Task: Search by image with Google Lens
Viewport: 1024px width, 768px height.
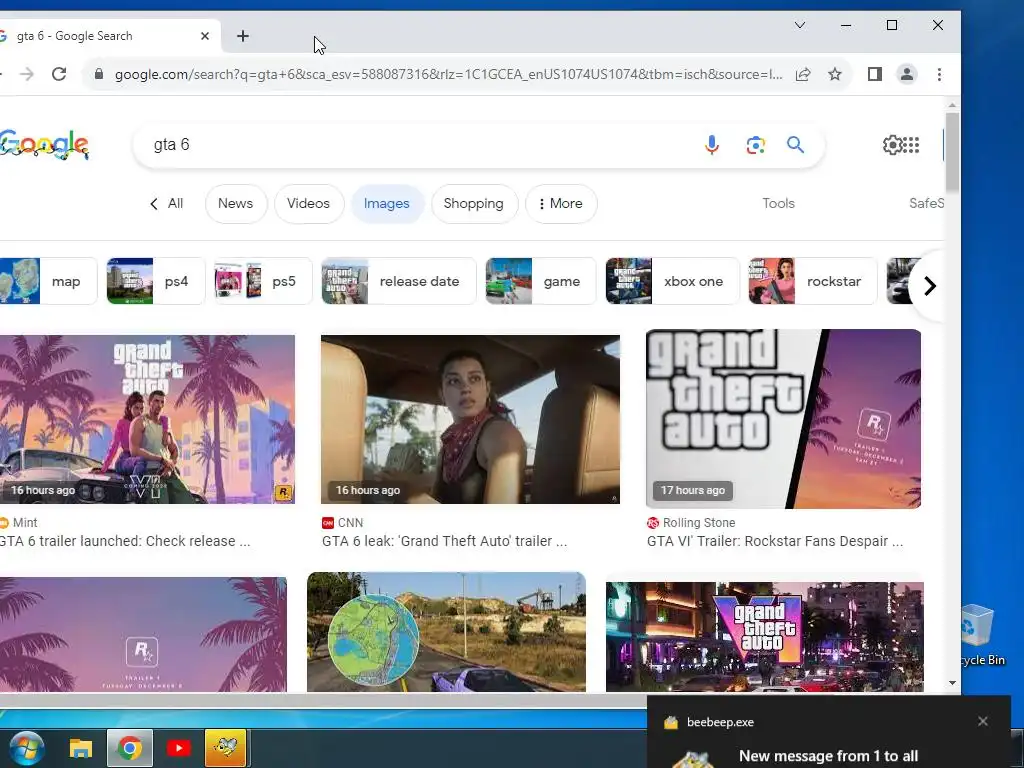Action: pos(756,144)
